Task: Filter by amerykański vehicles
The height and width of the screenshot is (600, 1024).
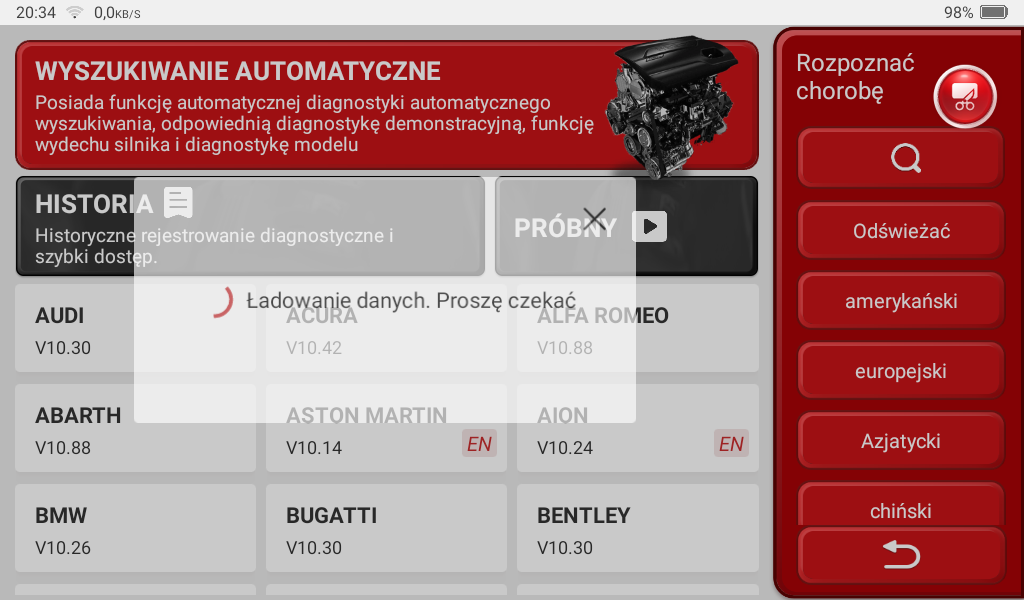Action: (900, 301)
